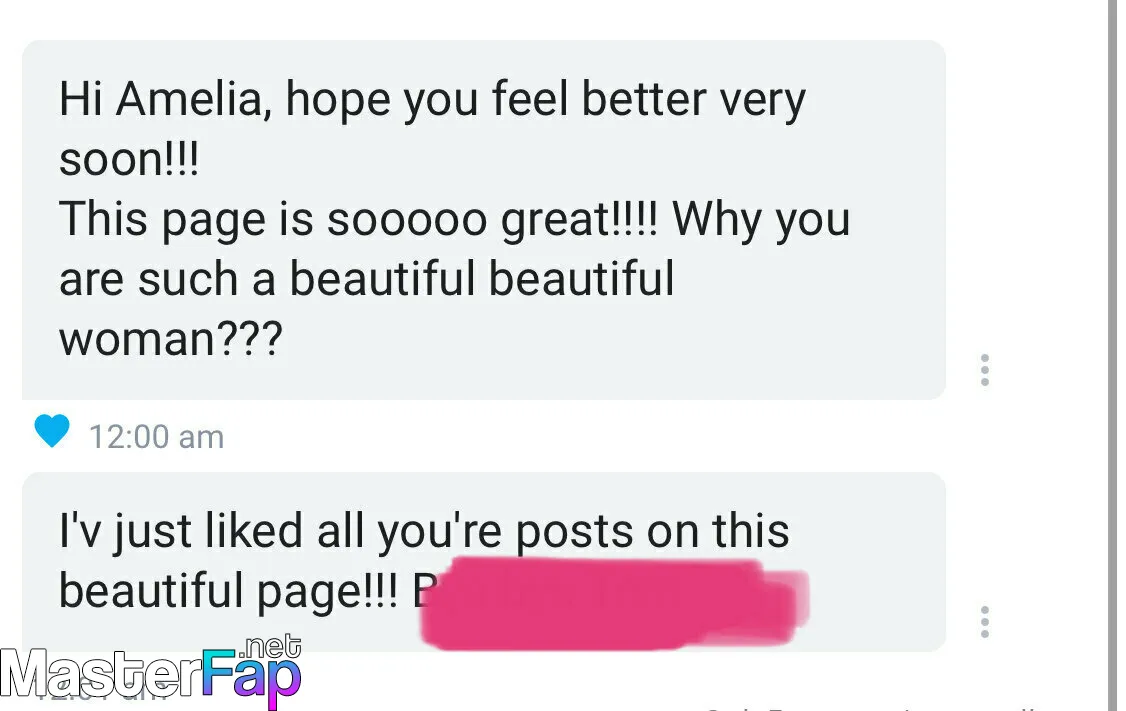This screenshot has width=1126, height=711.
Task: Click the cut-off text at the bottom right
Action: point(873,707)
